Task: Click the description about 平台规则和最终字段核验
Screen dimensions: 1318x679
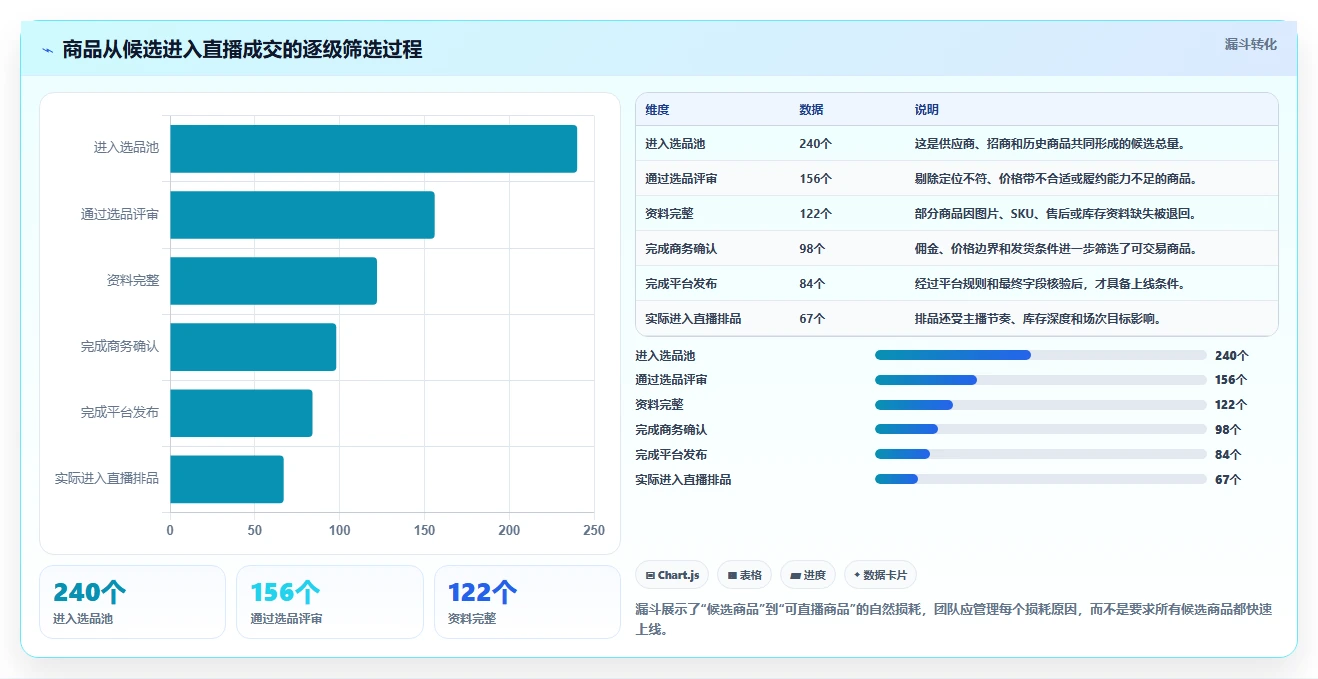Action: point(1050,284)
